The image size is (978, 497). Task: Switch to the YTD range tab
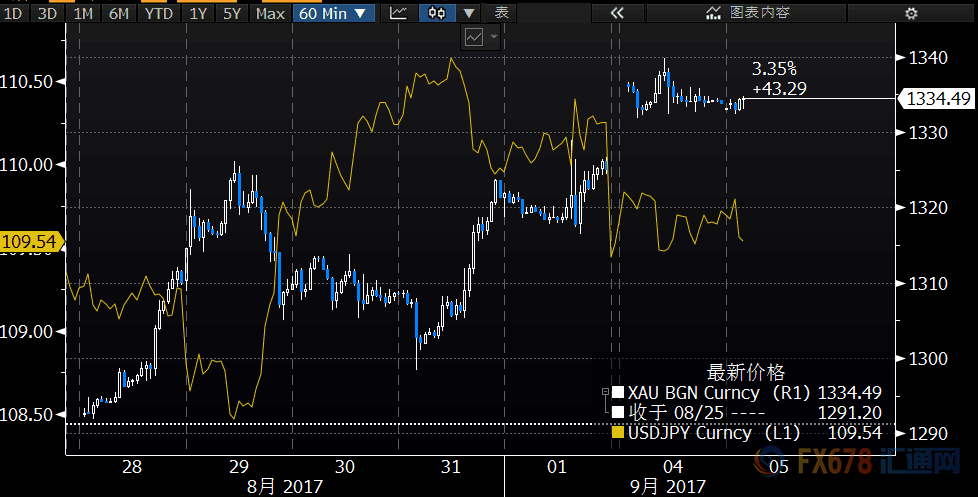point(157,13)
